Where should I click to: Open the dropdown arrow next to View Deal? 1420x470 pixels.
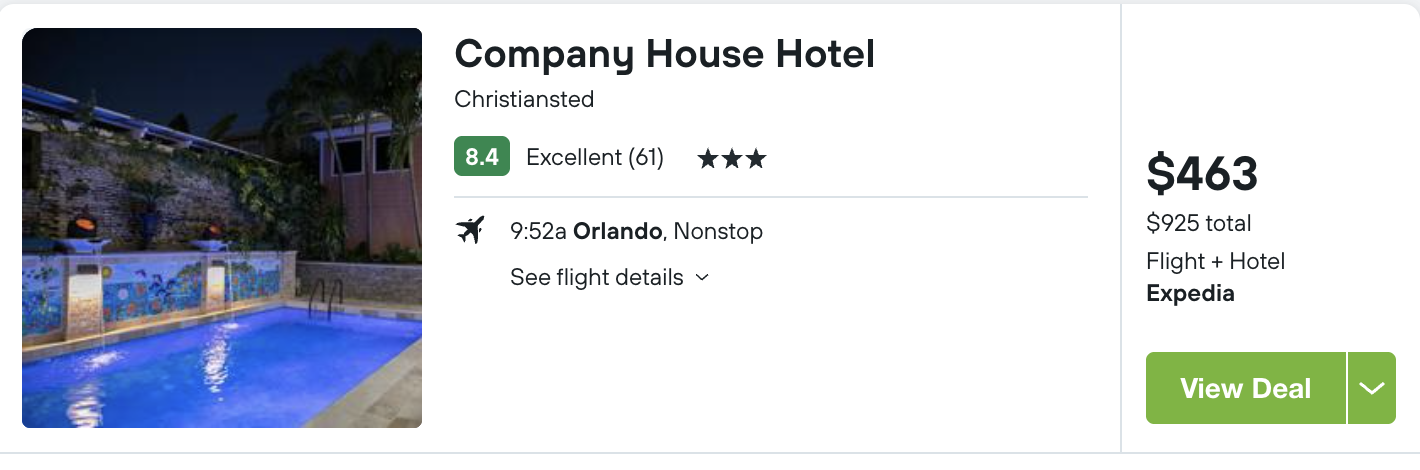[1372, 388]
